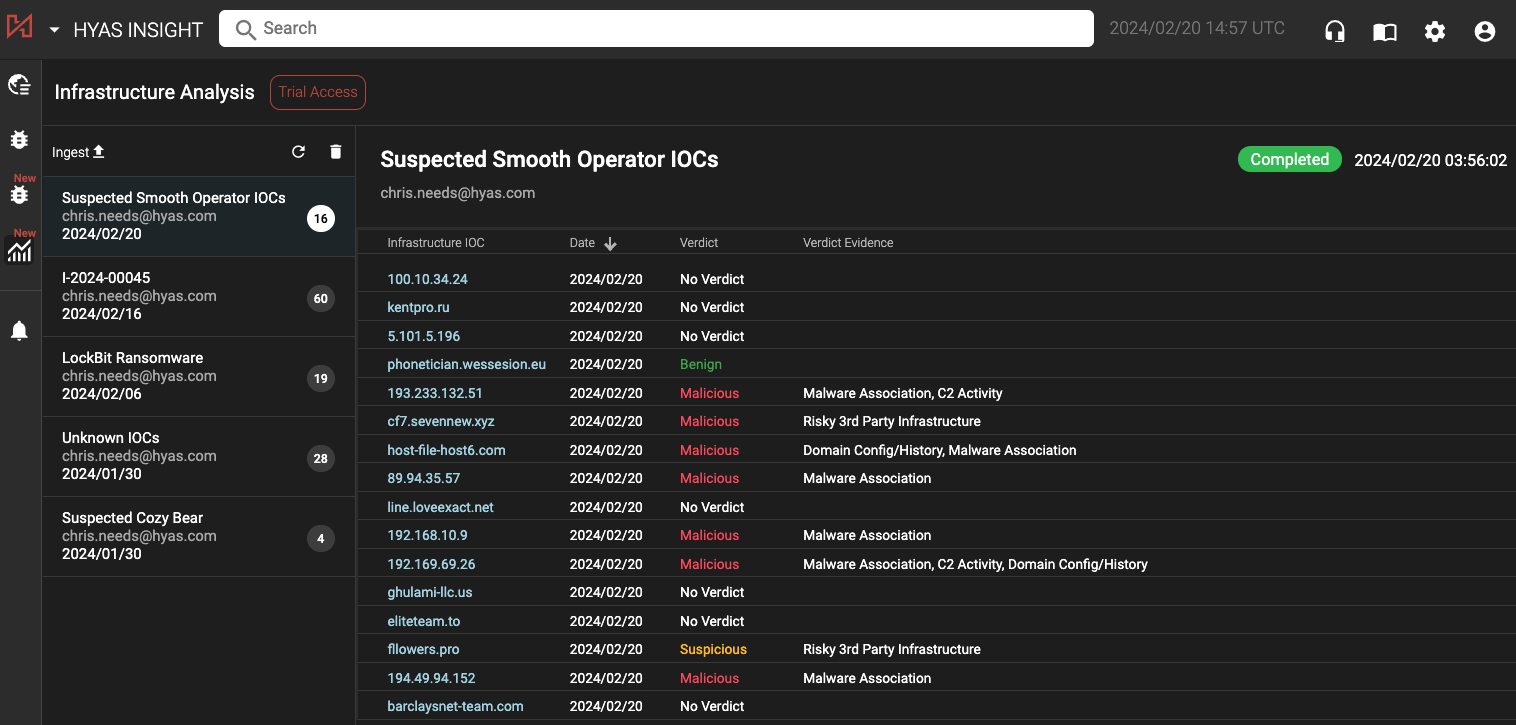Click into the Search field

(x=656, y=28)
